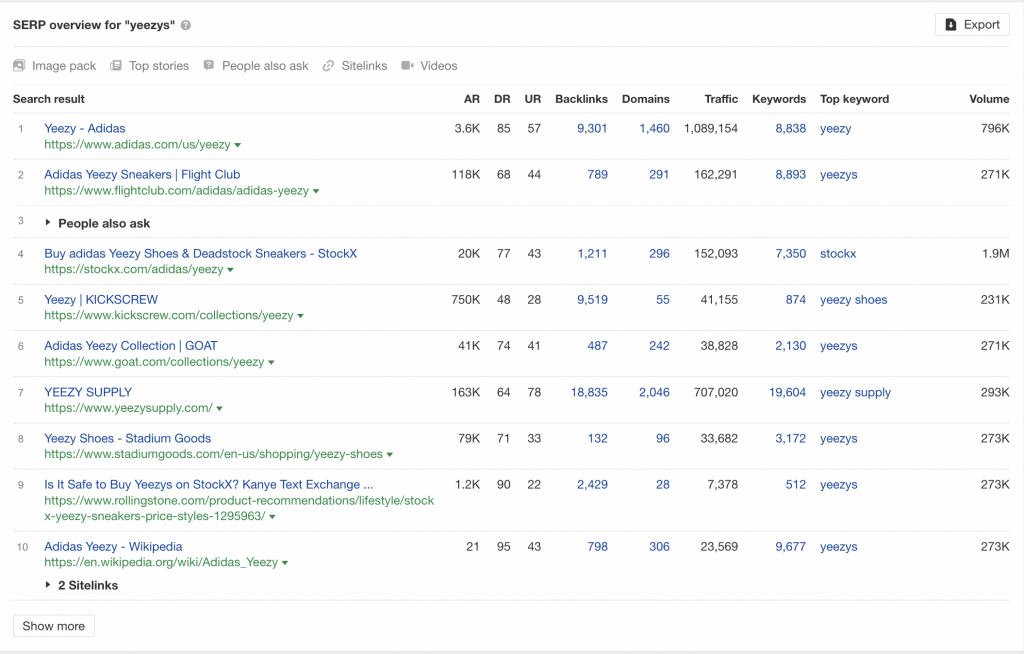Visit the adidas.com/us/yeezy URL

[x=137, y=144]
